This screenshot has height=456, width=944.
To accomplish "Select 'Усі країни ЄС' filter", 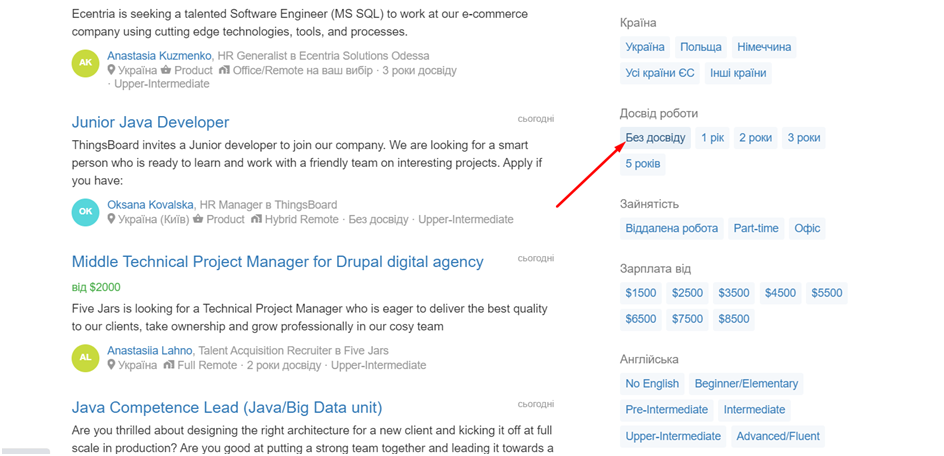I will click(660, 73).
